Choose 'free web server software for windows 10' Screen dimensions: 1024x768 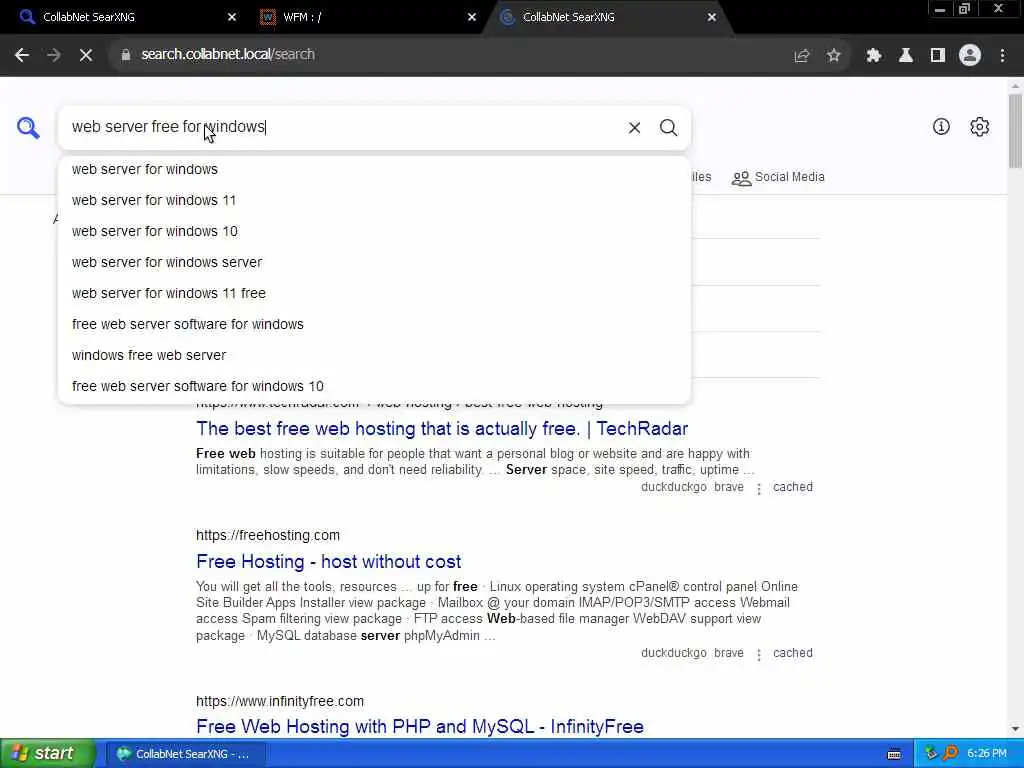374,387
